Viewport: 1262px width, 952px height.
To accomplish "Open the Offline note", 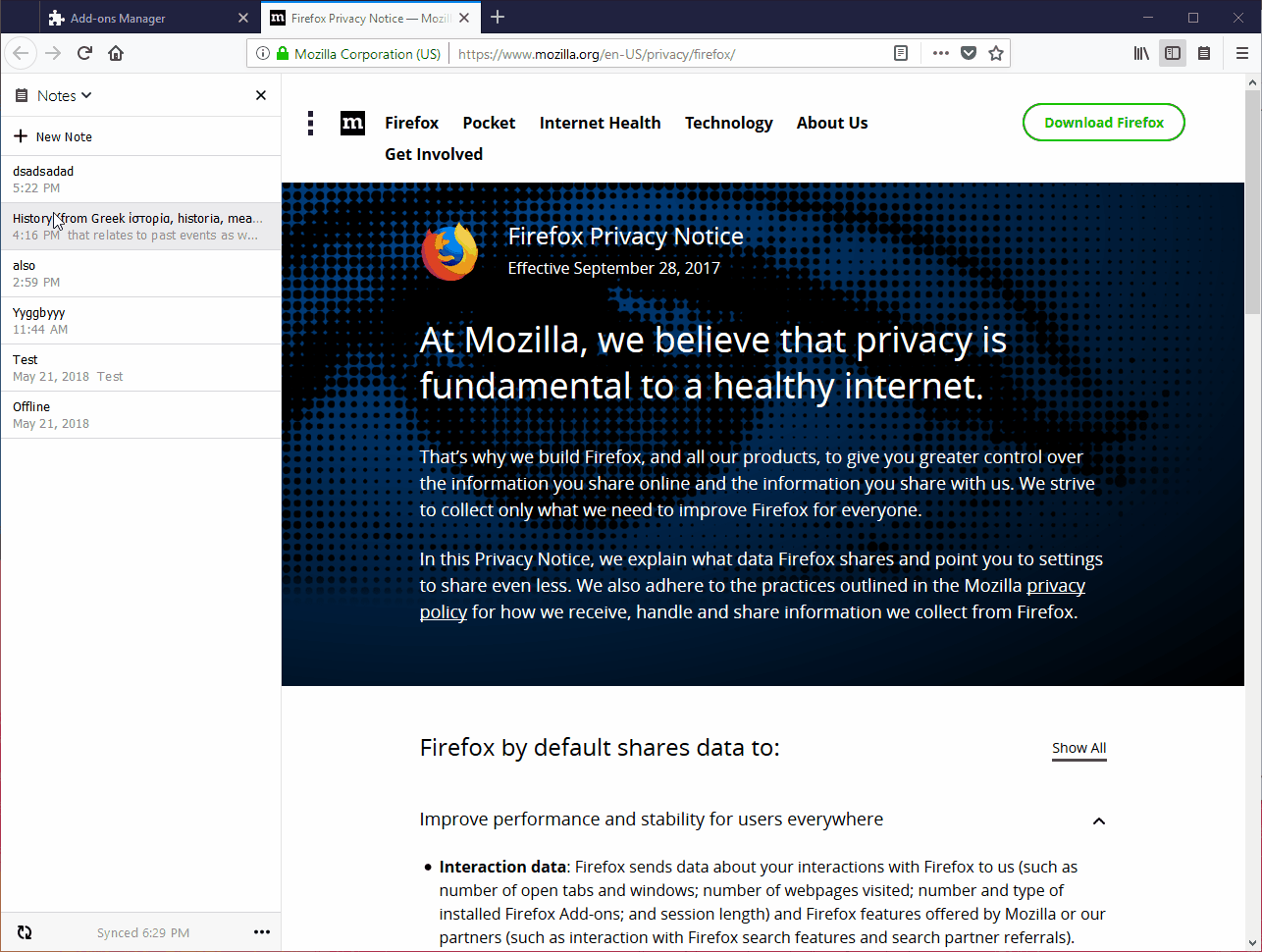I will pos(140,415).
